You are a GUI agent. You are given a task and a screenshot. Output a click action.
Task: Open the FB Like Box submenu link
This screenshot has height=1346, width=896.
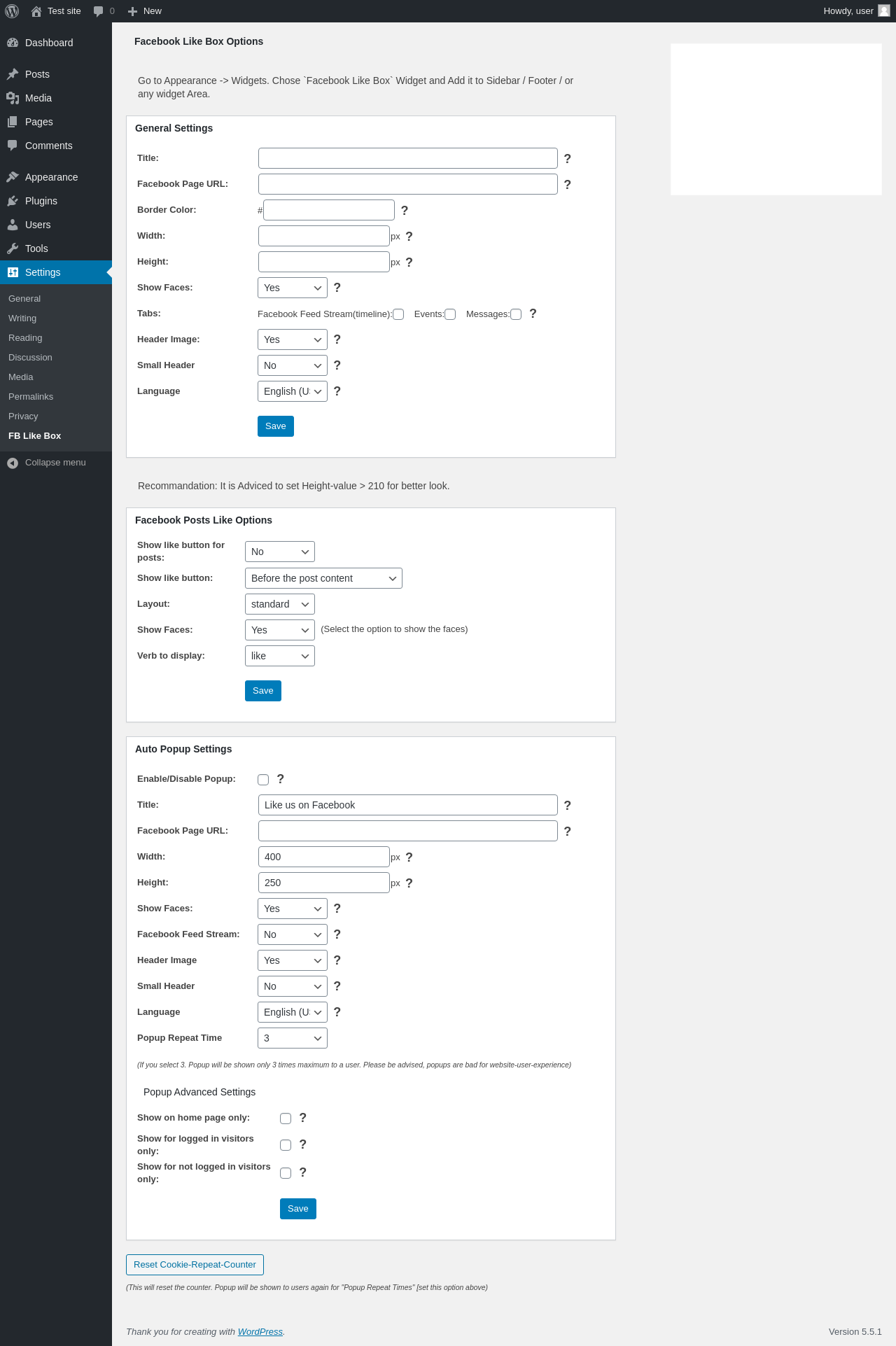coord(35,436)
